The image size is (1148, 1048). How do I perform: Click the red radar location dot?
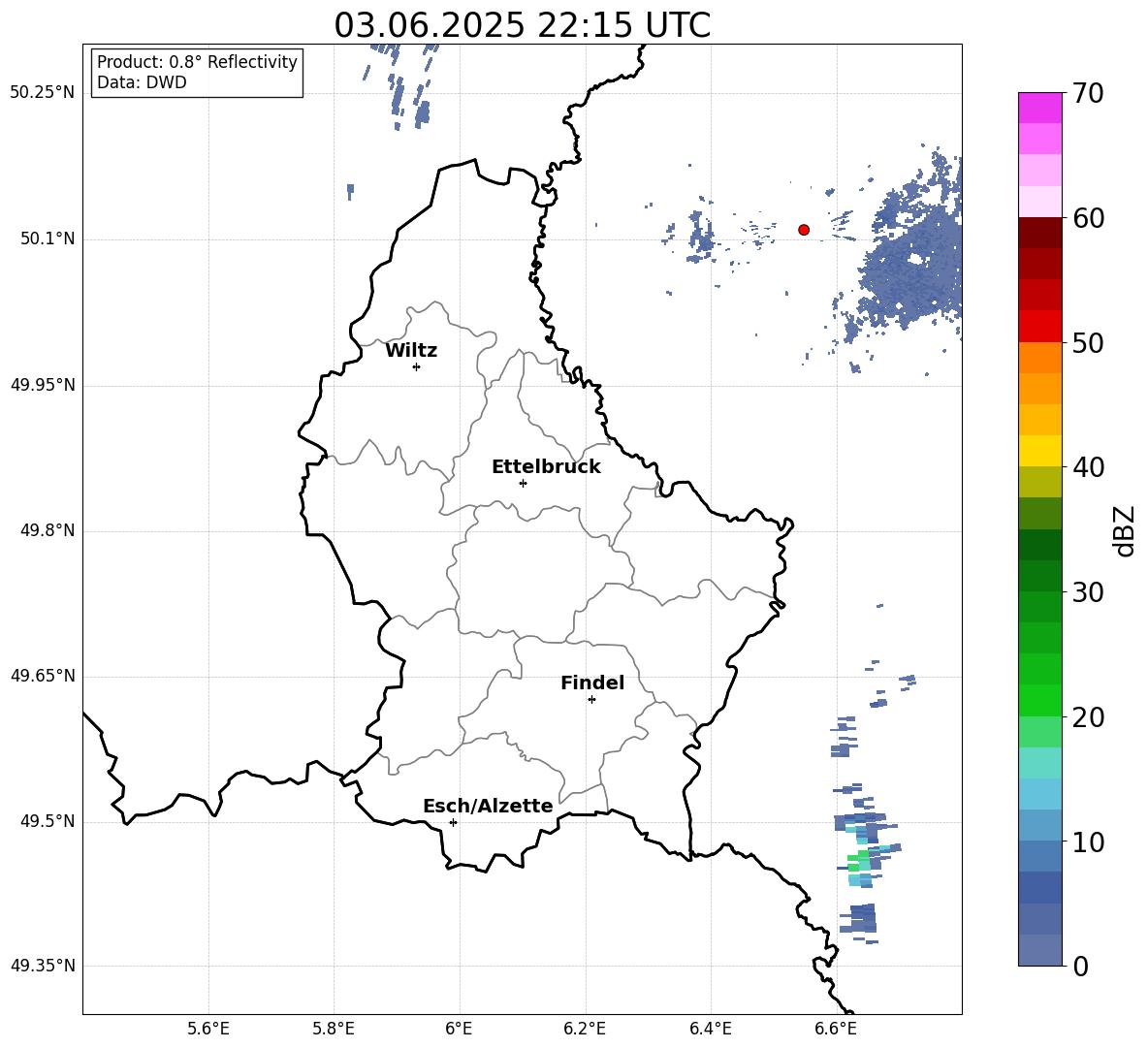coord(804,230)
